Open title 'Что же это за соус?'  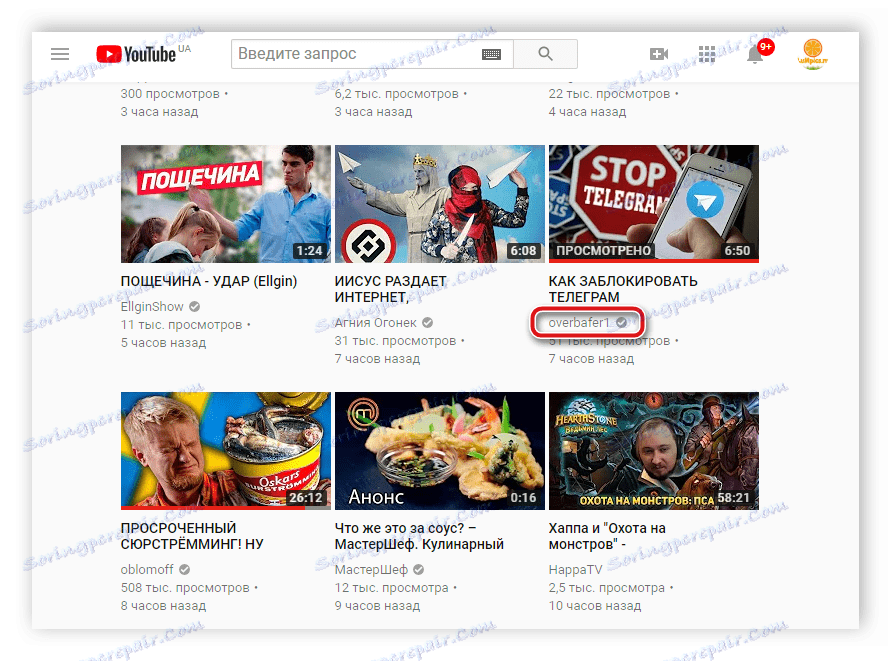click(419, 536)
